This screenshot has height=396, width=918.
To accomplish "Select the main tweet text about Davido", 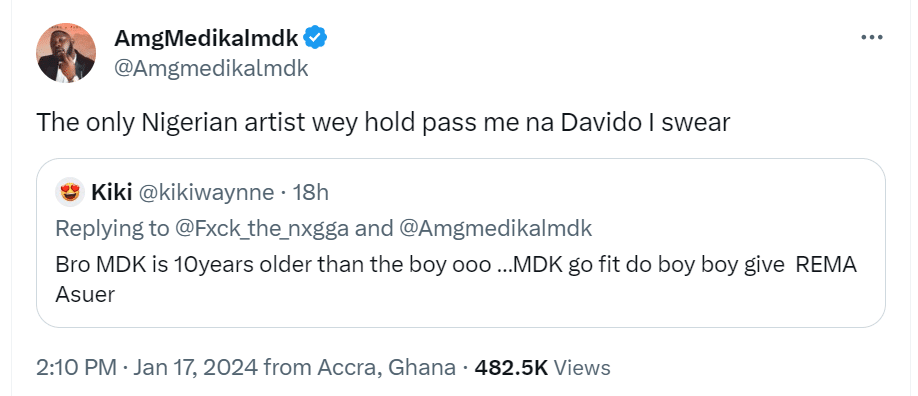I will (x=383, y=122).
